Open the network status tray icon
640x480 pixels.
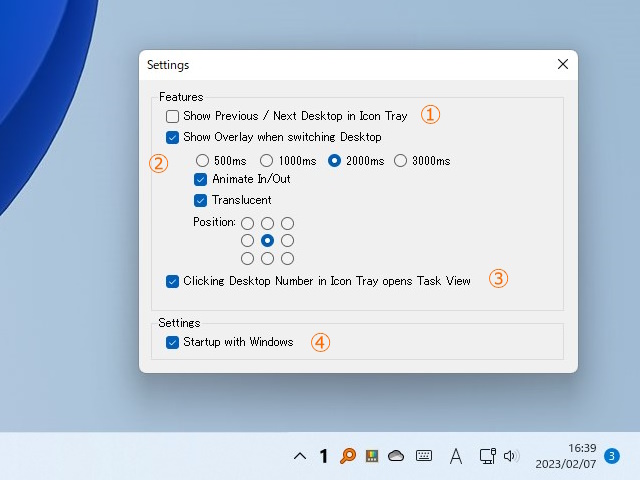pos(487,456)
